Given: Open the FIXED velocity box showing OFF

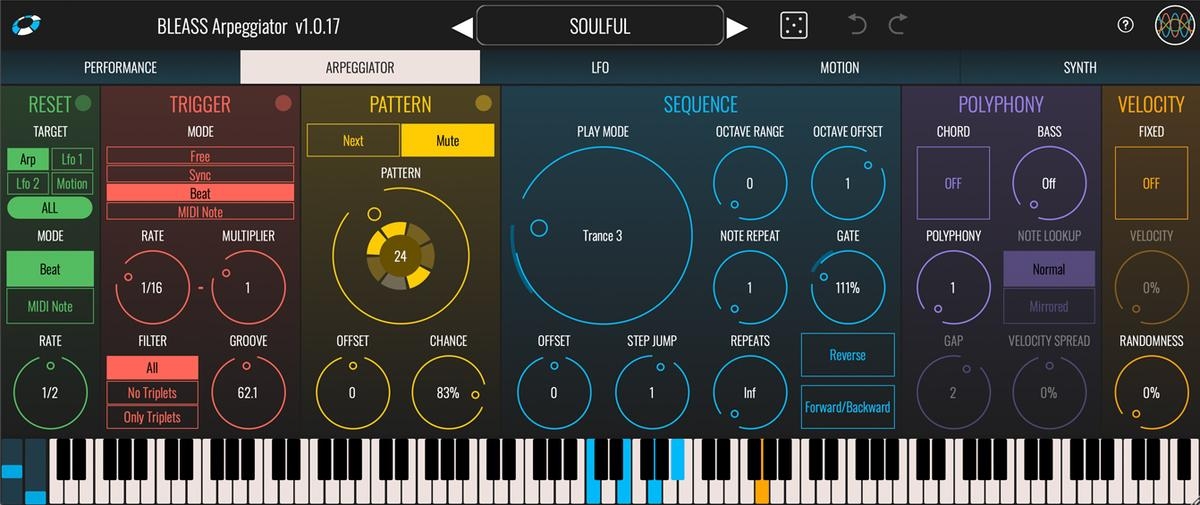Looking at the screenshot, I should coord(1151,183).
